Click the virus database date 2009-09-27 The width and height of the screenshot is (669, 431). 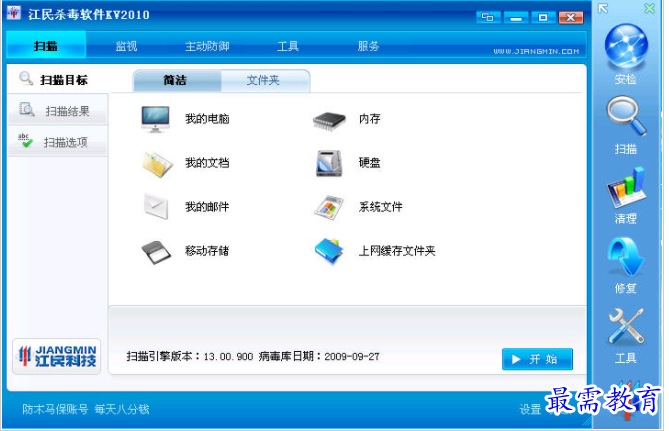point(352,357)
